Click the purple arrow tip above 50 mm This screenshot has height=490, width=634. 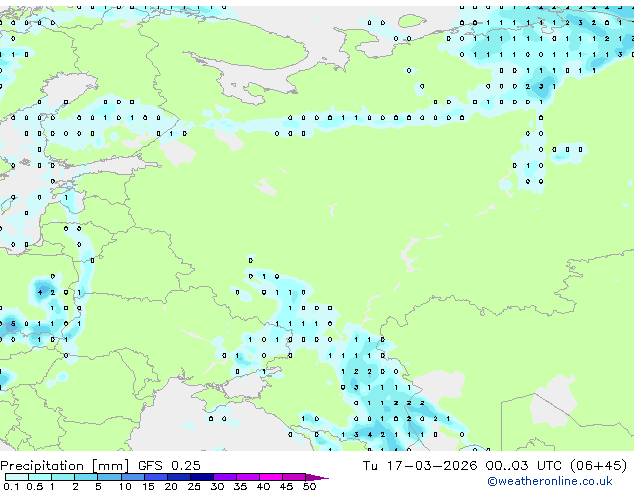[317, 477]
